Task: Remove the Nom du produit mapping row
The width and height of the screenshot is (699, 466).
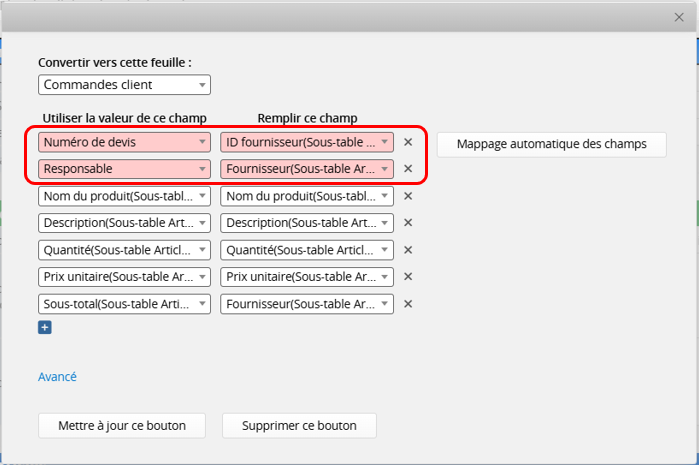Action: point(408,196)
